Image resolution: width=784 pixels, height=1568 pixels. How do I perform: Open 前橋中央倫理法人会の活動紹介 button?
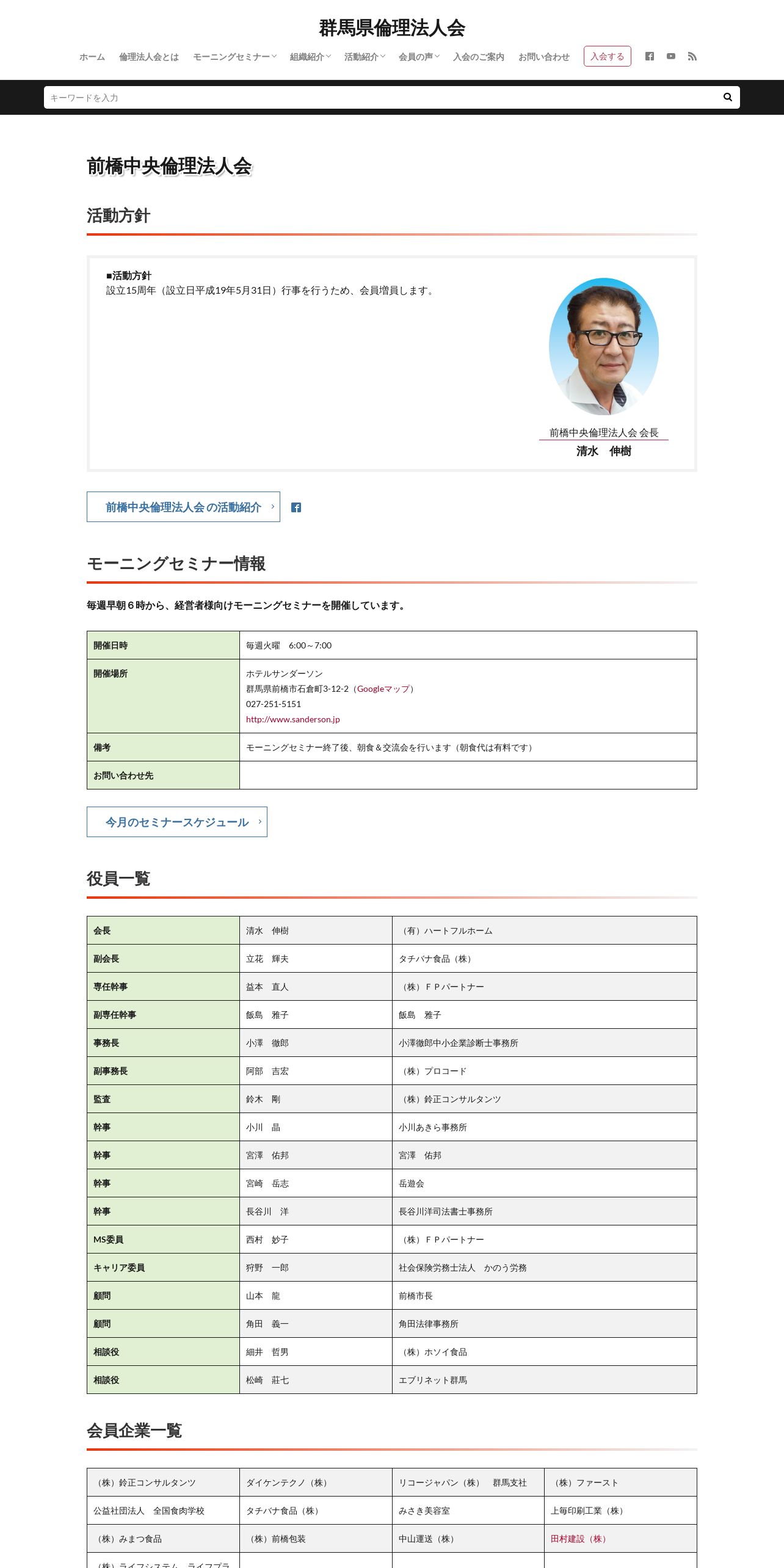(183, 507)
